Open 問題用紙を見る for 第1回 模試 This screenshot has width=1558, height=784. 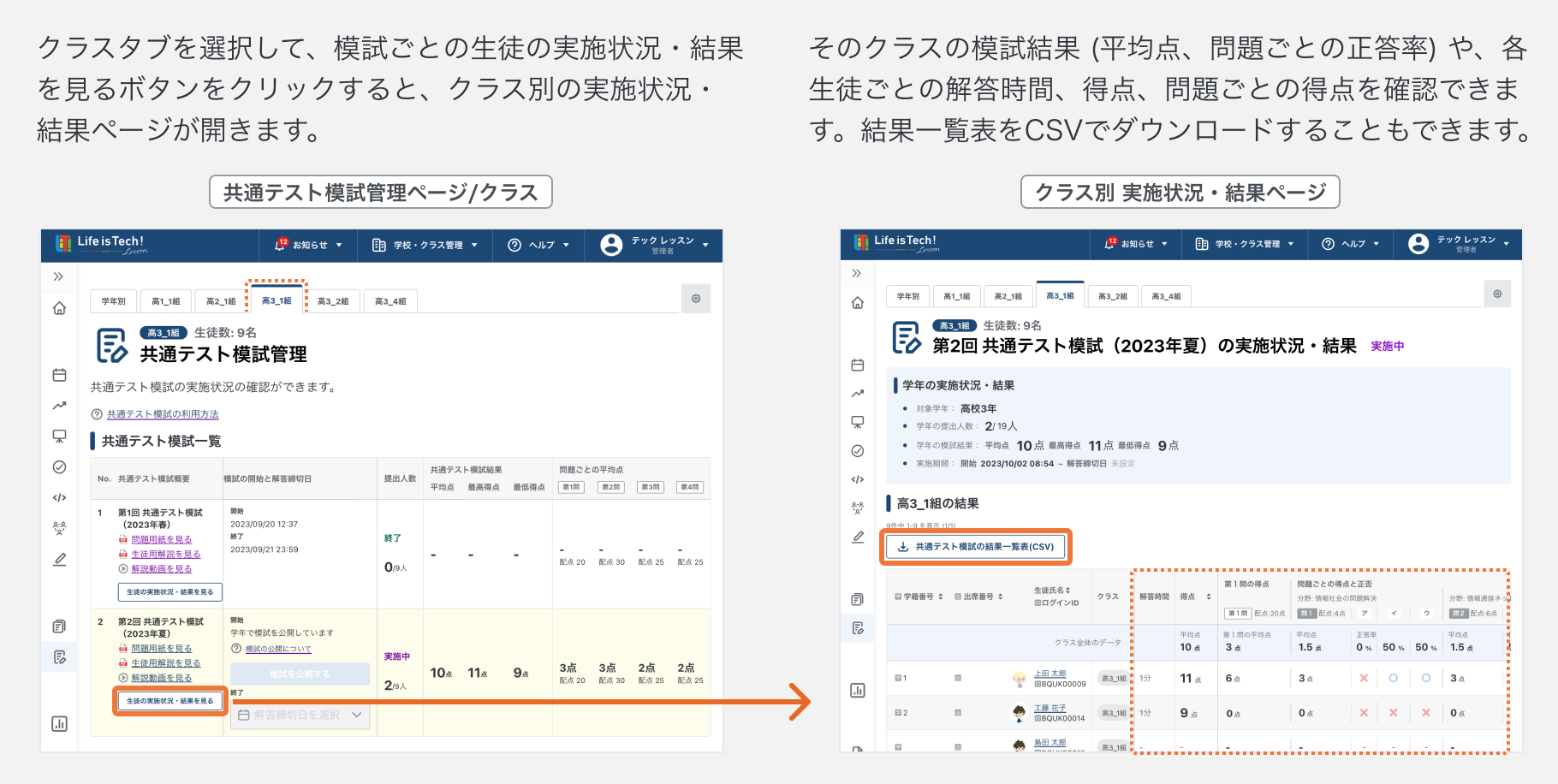[161, 540]
